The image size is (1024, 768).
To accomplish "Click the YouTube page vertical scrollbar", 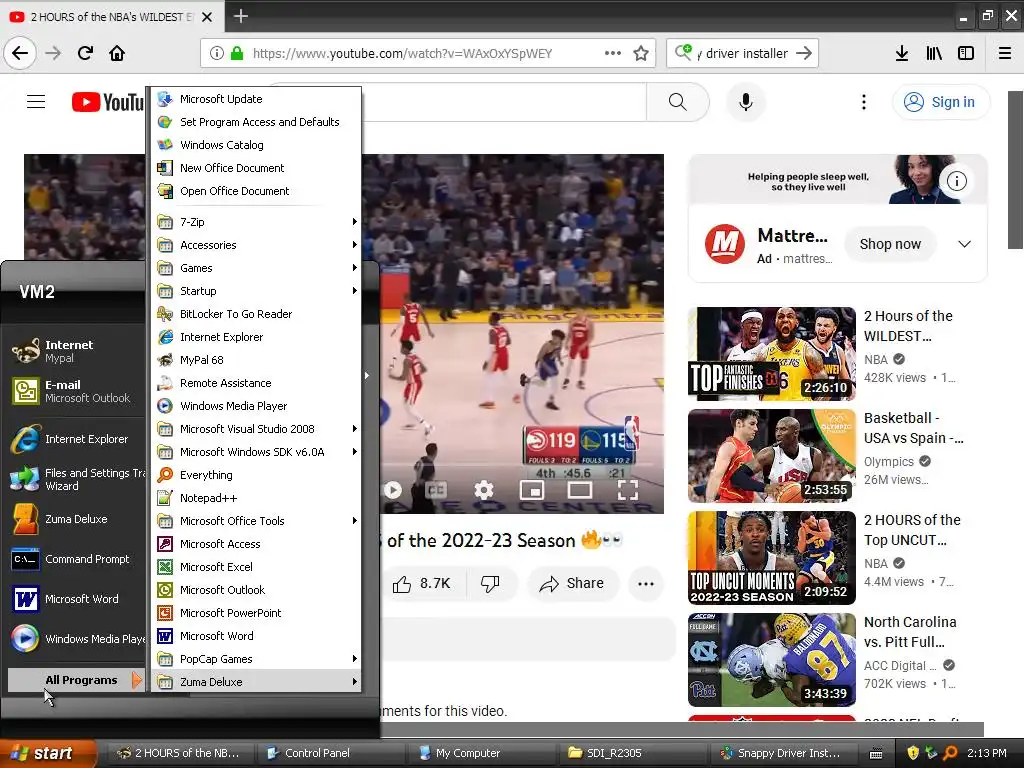I will 1015,170.
